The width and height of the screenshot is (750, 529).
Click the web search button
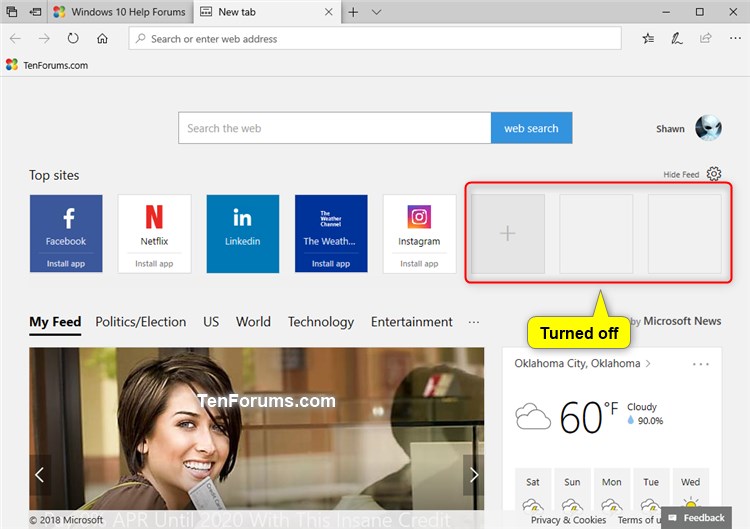click(x=531, y=128)
